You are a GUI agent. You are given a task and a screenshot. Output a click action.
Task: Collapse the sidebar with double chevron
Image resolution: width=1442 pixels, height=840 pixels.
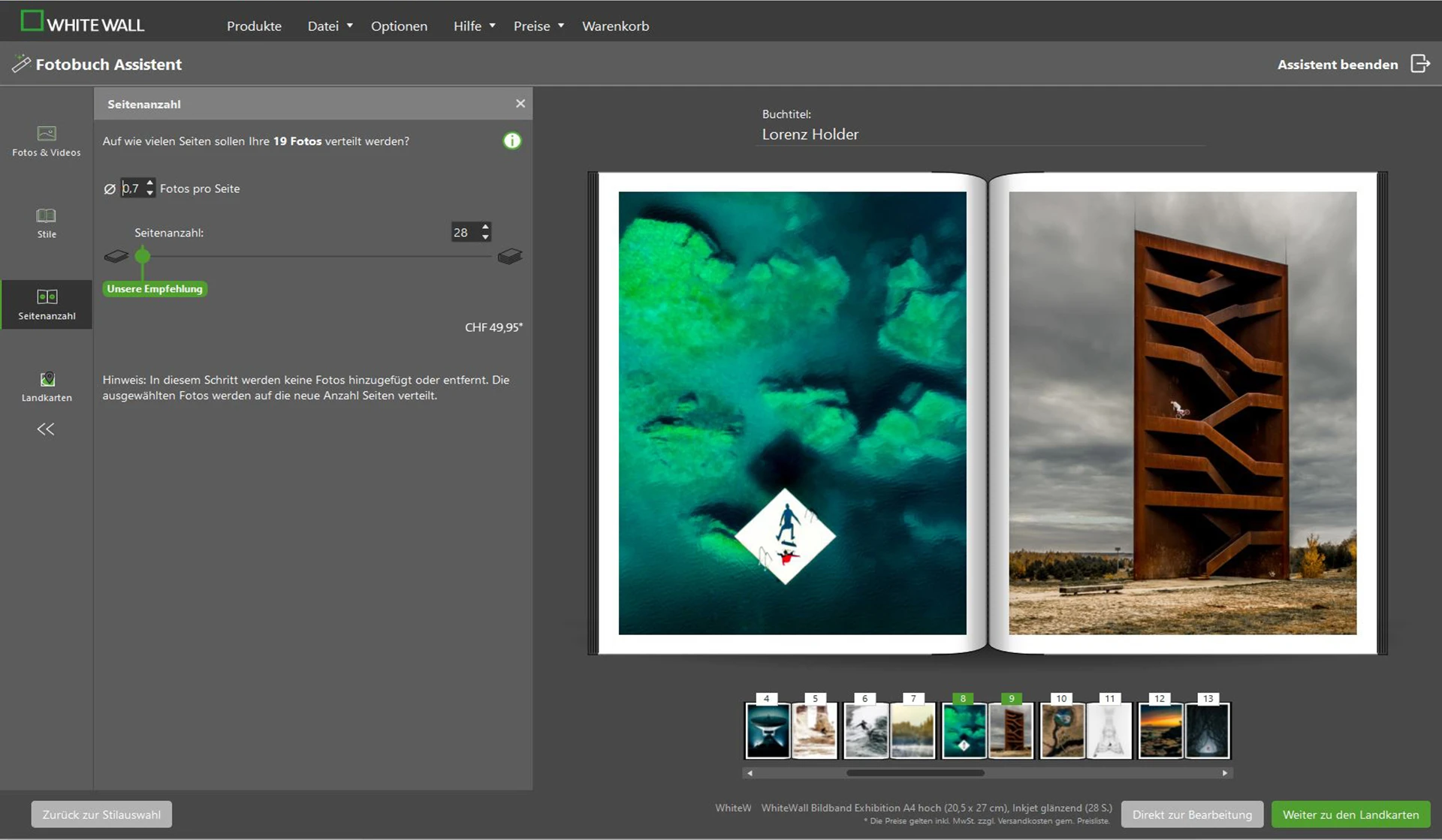46,429
